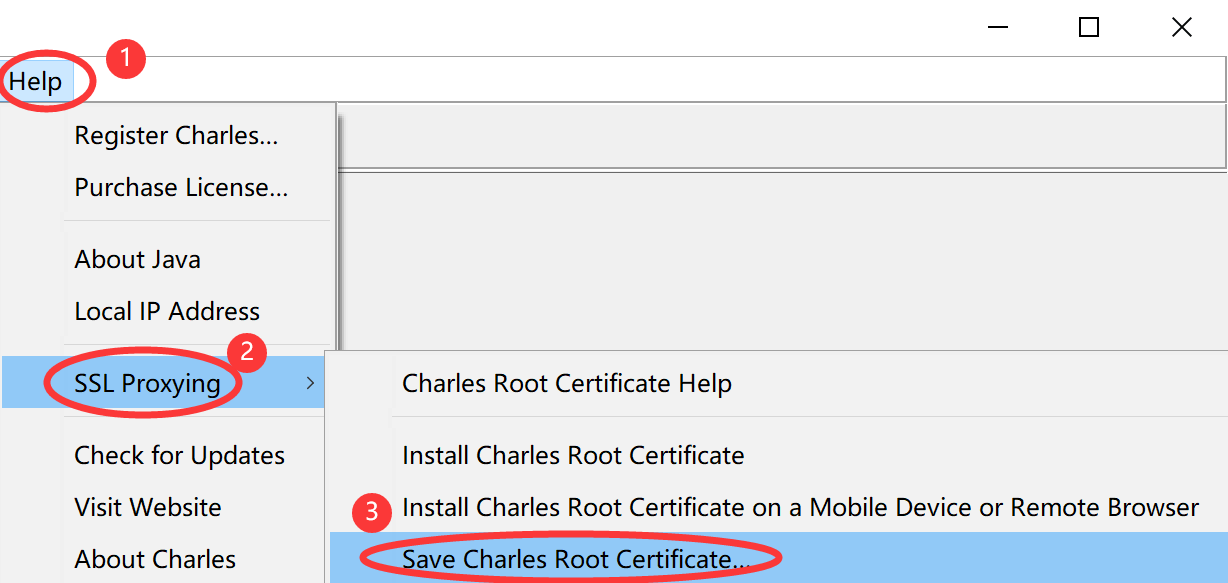The image size is (1228, 583).
Task: Show Local IP Address
Action: (x=167, y=311)
